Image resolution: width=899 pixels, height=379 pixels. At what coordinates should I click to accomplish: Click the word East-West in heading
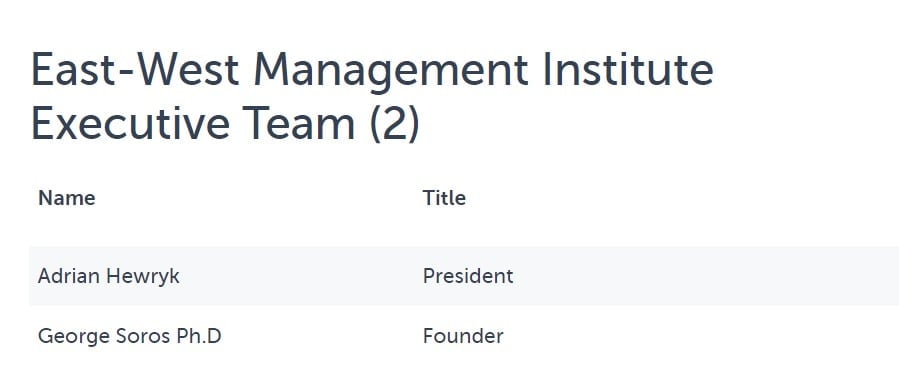(x=135, y=69)
